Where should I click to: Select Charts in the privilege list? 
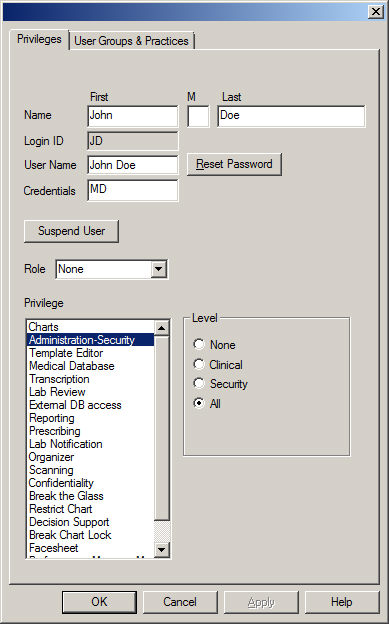click(90, 327)
